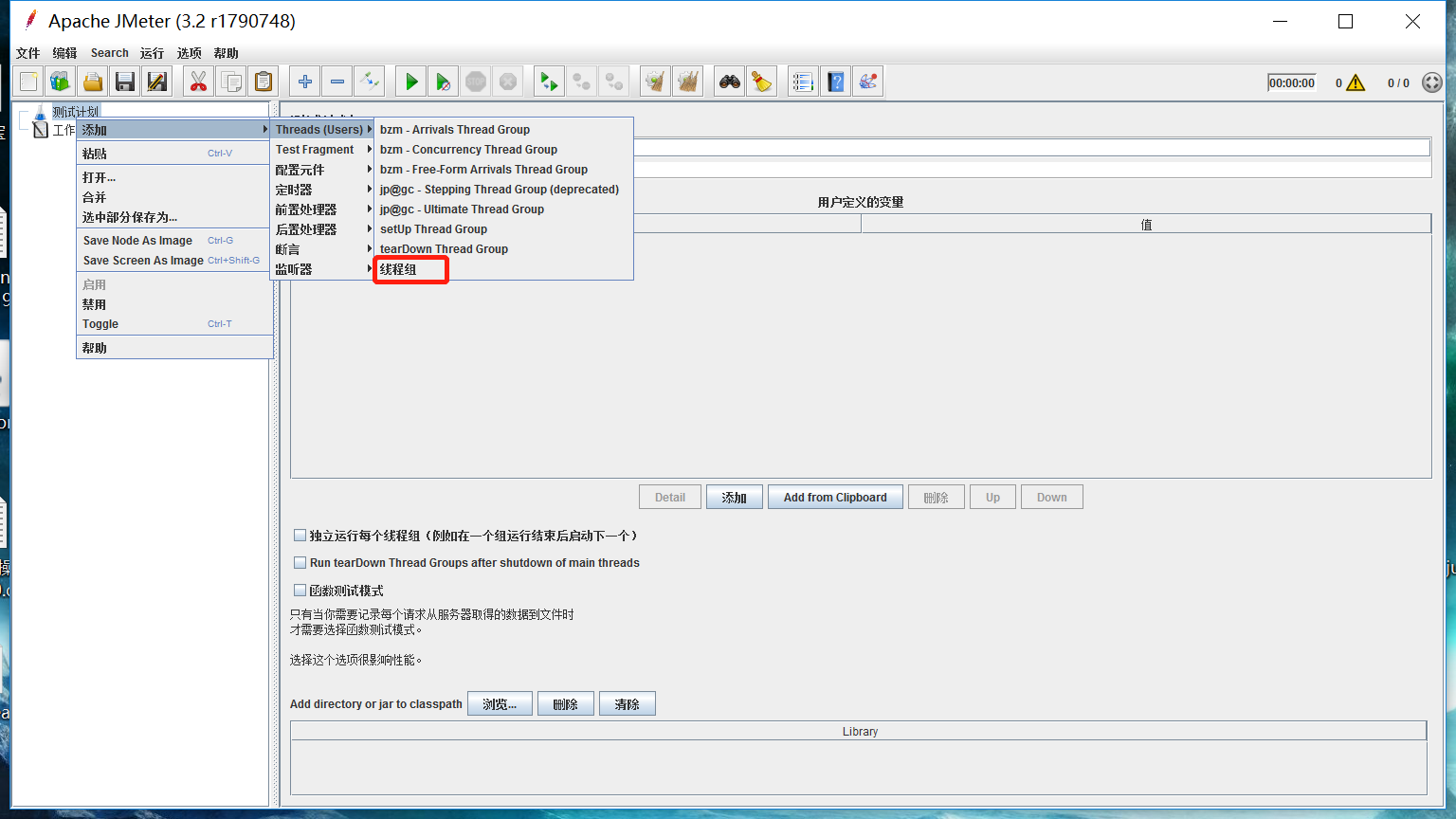Image resolution: width=1456 pixels, height=819 pixels.
Task: Click the Clear All results toolbar icon
Action: 688,82
